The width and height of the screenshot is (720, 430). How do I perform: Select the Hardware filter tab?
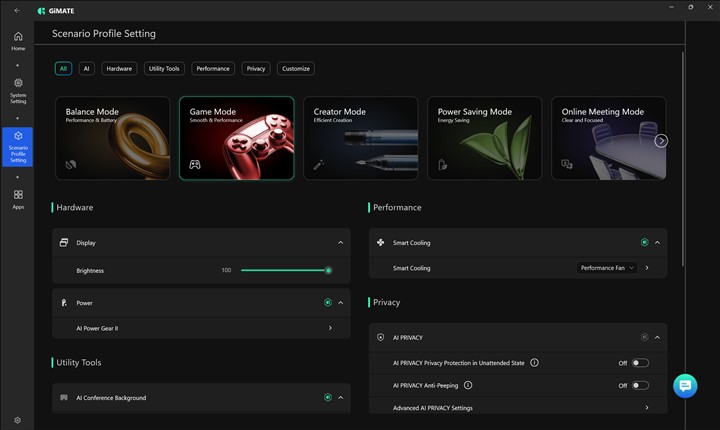click(119, 69)
